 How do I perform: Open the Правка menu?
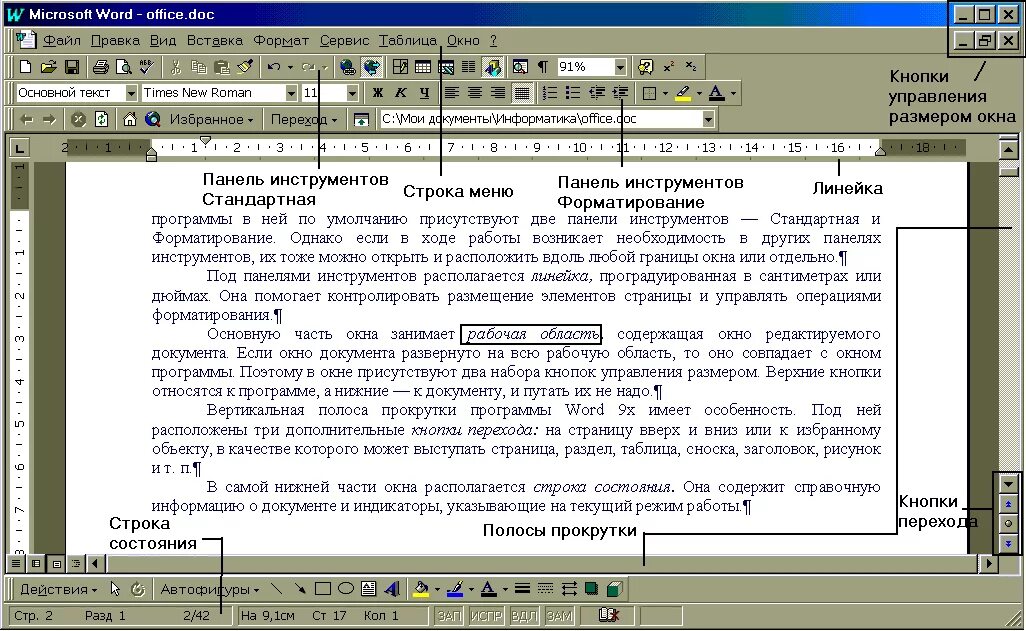(115, 41)
